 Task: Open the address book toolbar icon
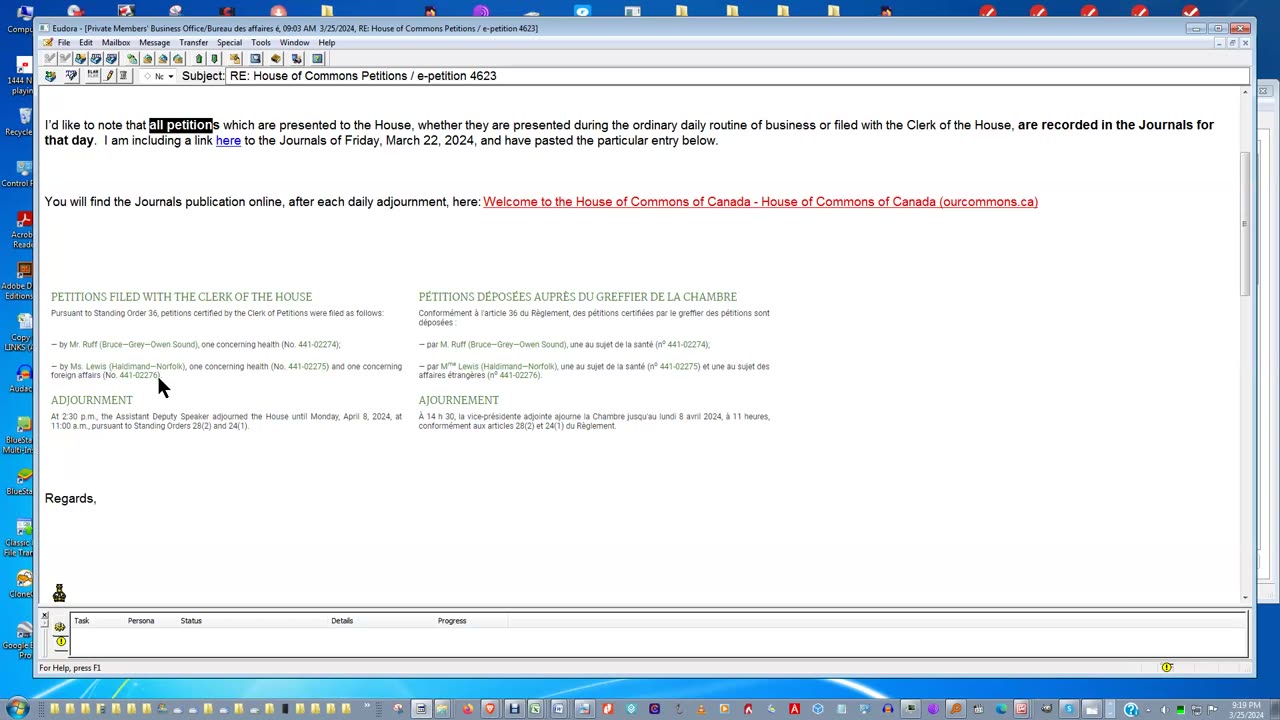coord(276,58)
